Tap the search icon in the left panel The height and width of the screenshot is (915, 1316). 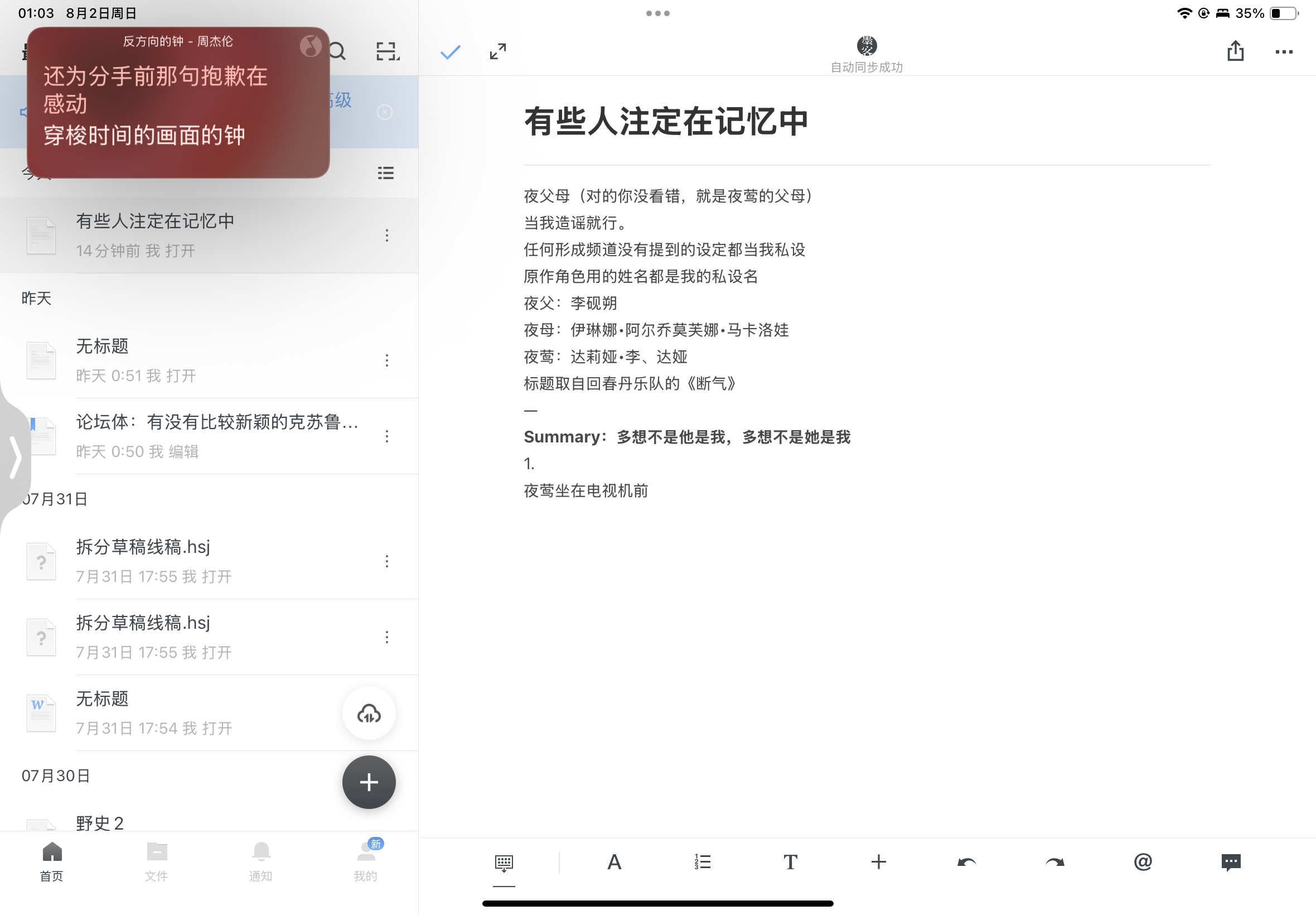point(338,51)
